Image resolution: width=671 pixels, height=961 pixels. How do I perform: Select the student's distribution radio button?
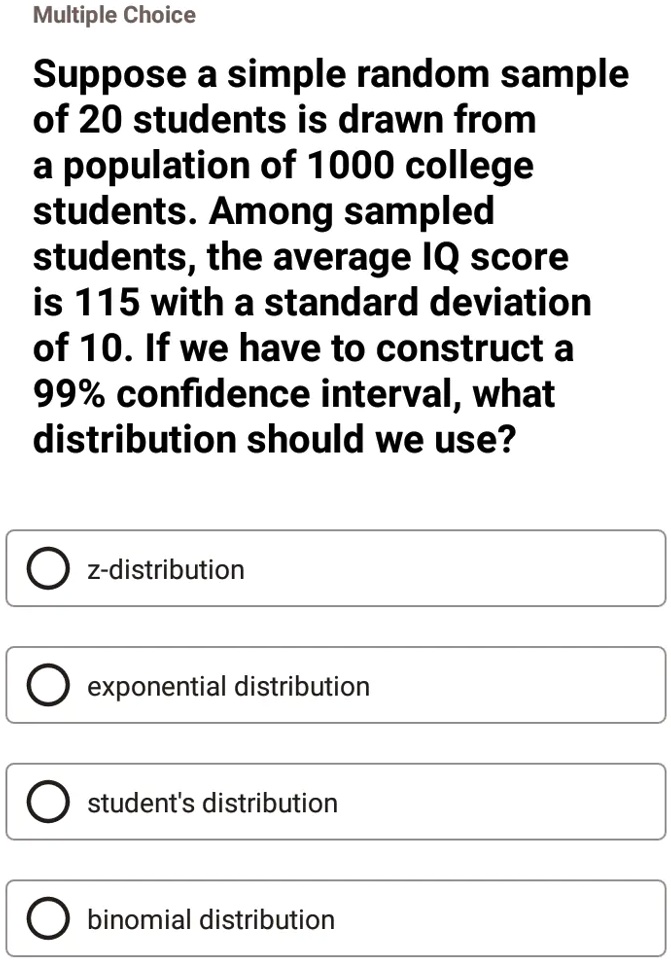click(47, 801)
